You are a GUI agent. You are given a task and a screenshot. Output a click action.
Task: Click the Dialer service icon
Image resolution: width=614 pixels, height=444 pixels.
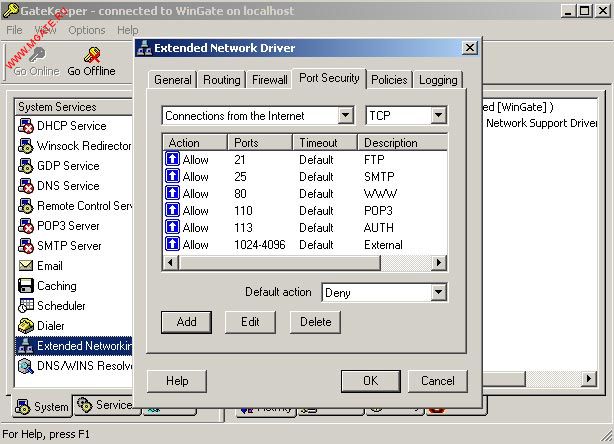coord(26,326)
